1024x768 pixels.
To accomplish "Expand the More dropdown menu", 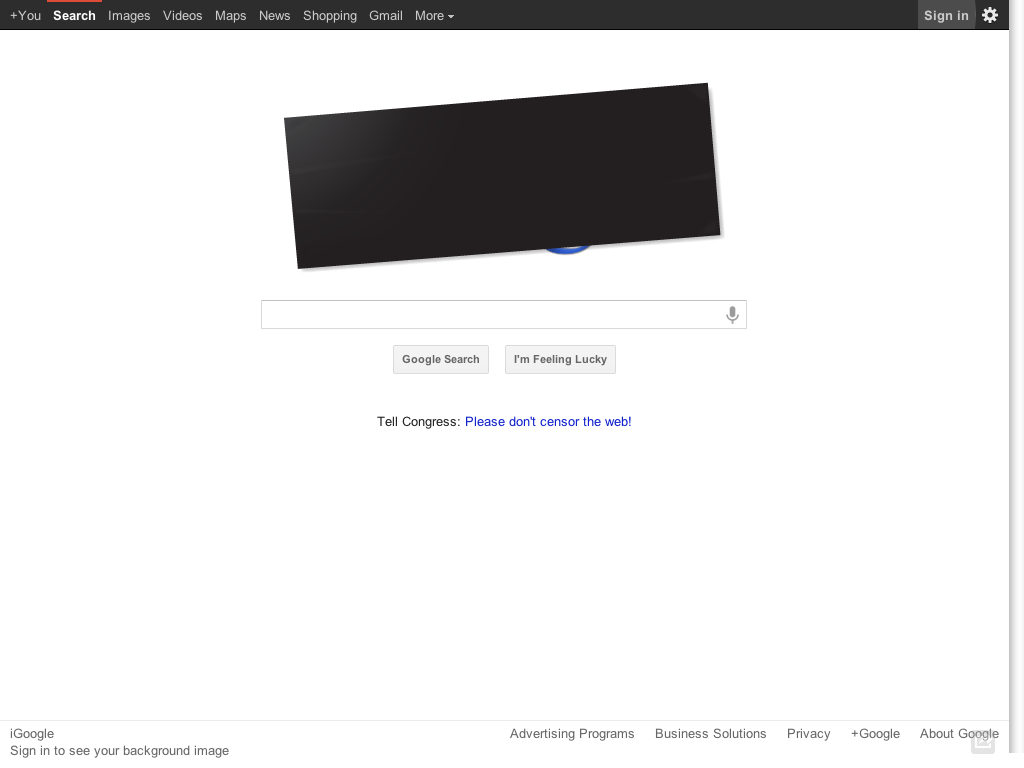I will tap(434, 15).
